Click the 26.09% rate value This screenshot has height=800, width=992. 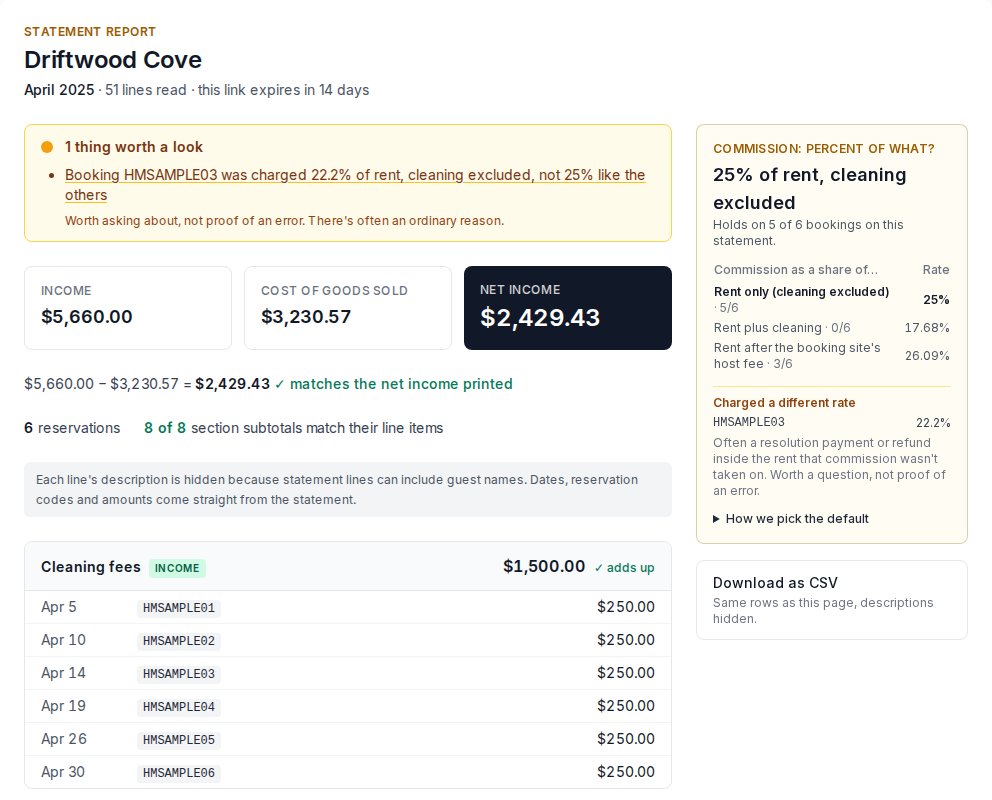927,355
